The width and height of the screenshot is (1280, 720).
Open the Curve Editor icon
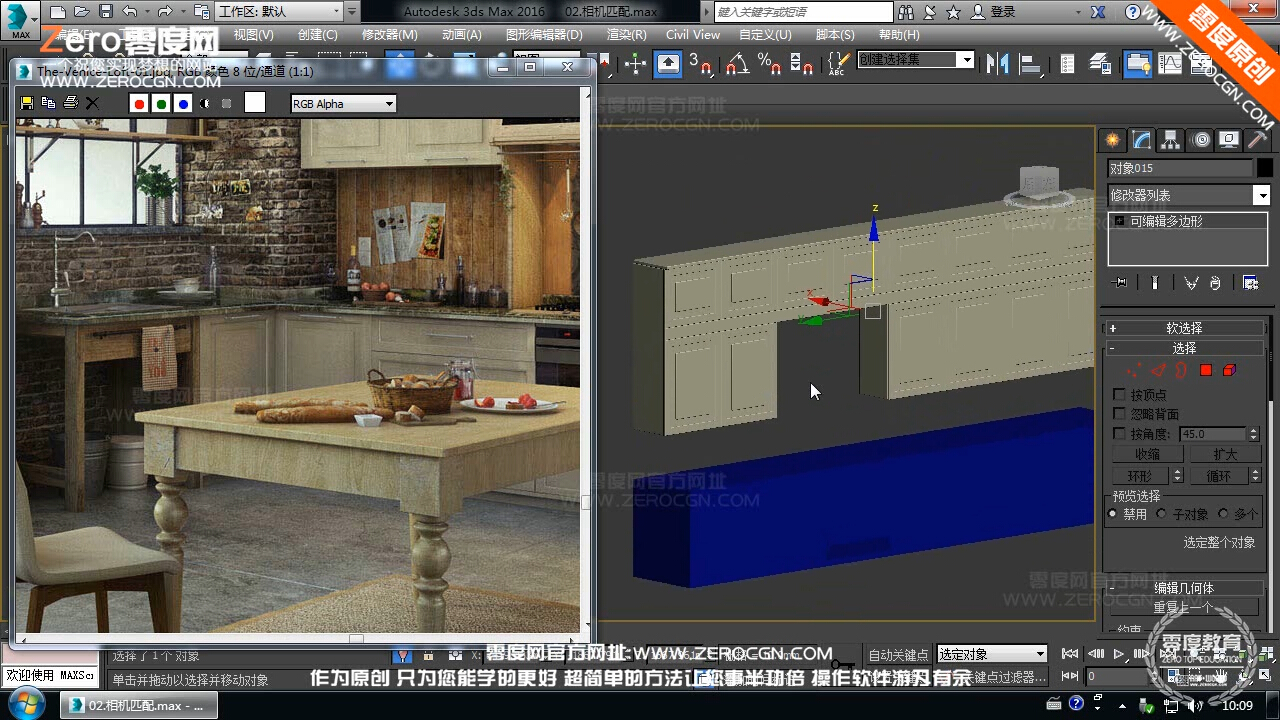tap(1171, 64)
